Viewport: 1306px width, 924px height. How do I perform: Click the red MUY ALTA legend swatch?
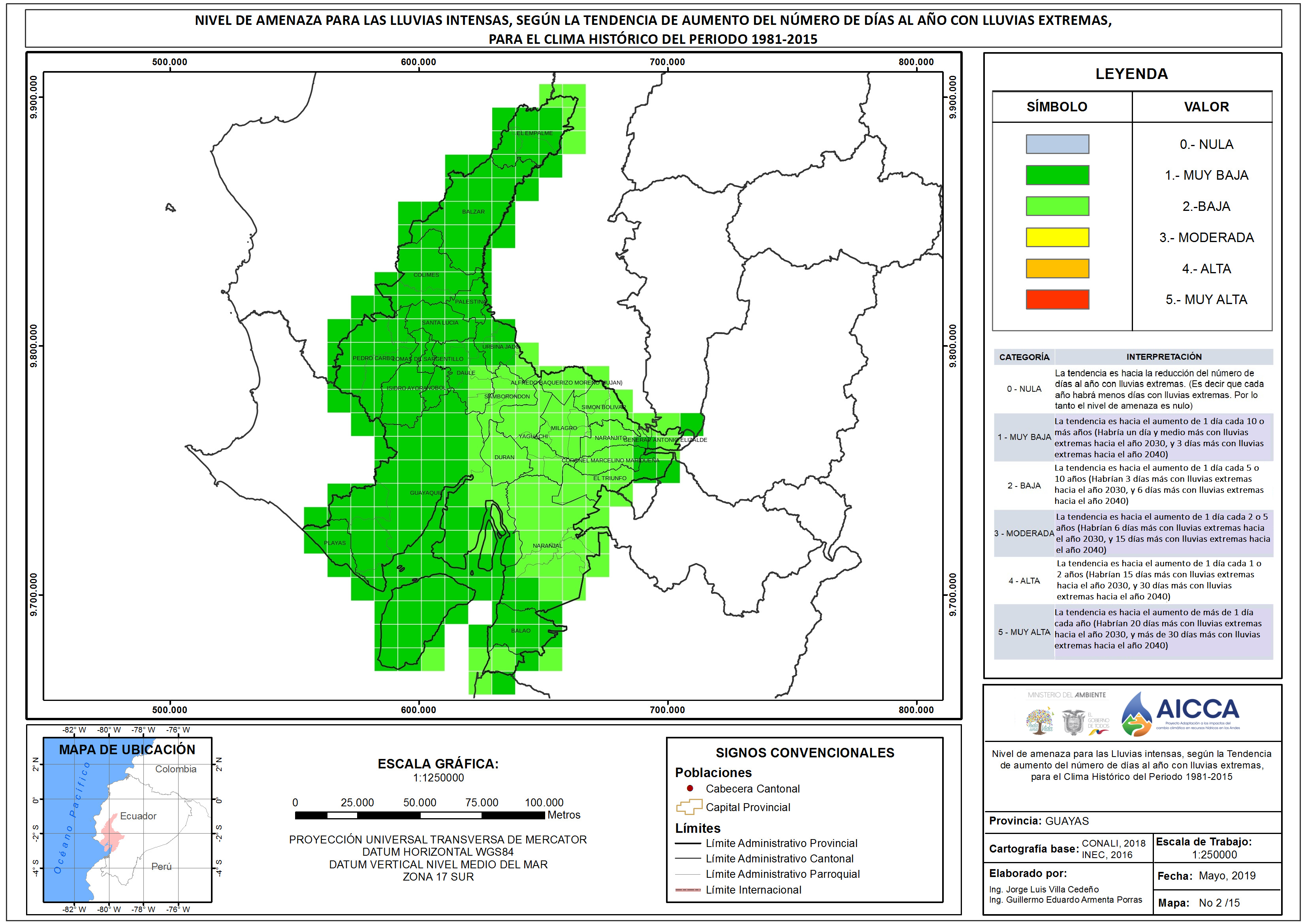[x=1057, y=299]
